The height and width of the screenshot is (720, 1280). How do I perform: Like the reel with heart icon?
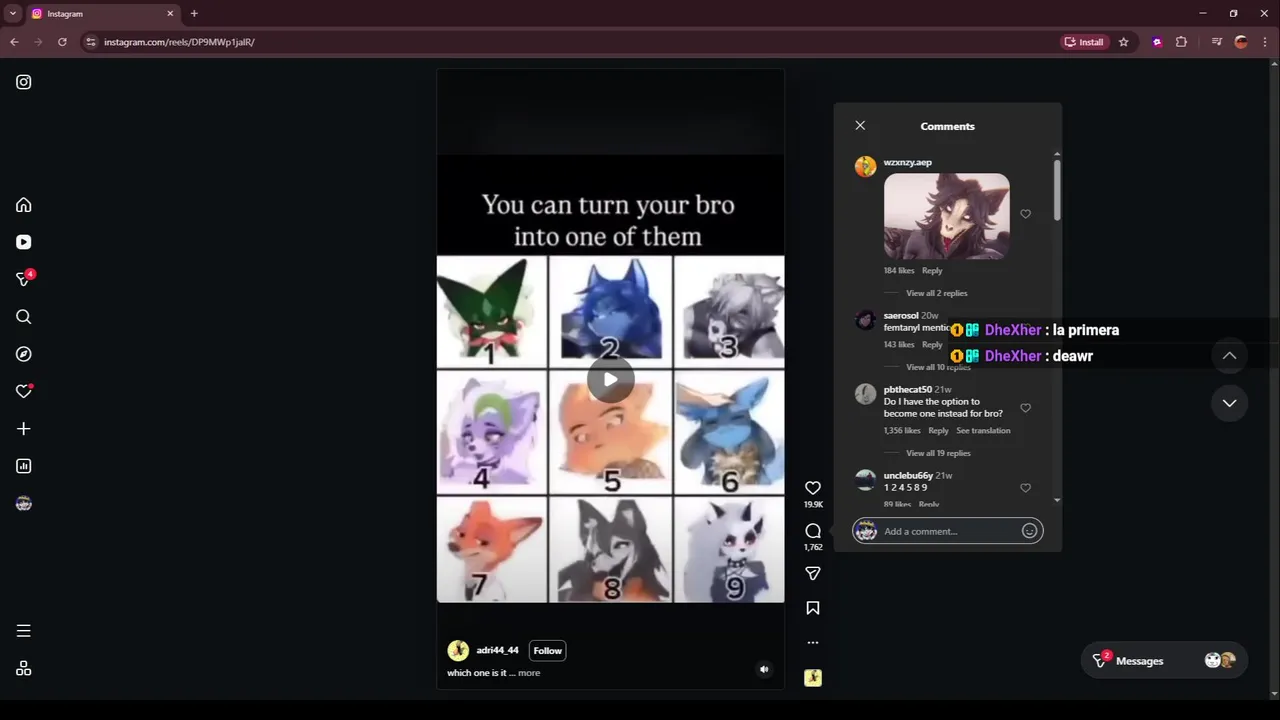pos(813,488)
